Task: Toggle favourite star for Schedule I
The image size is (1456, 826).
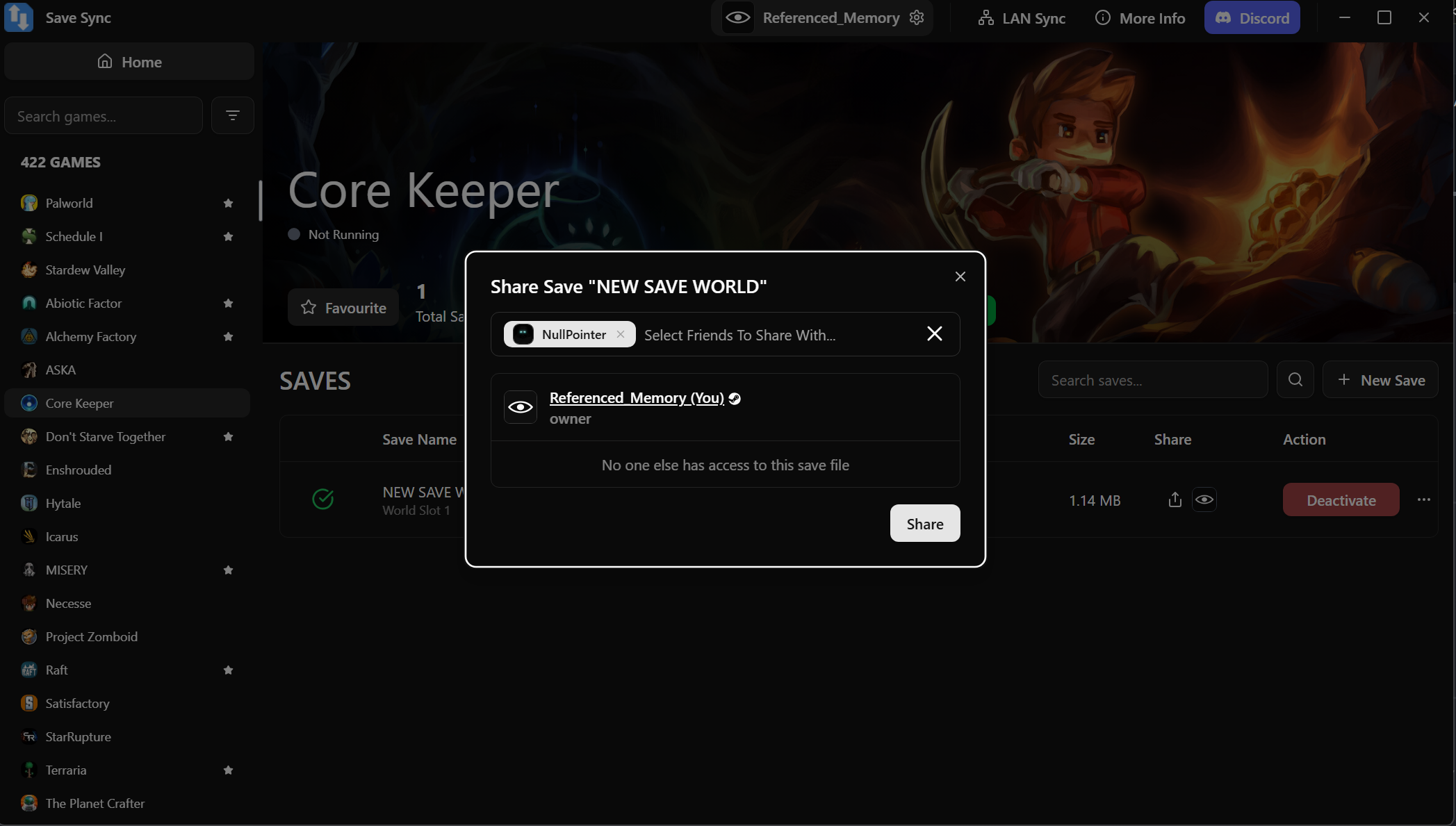Action: pos(228,236)
